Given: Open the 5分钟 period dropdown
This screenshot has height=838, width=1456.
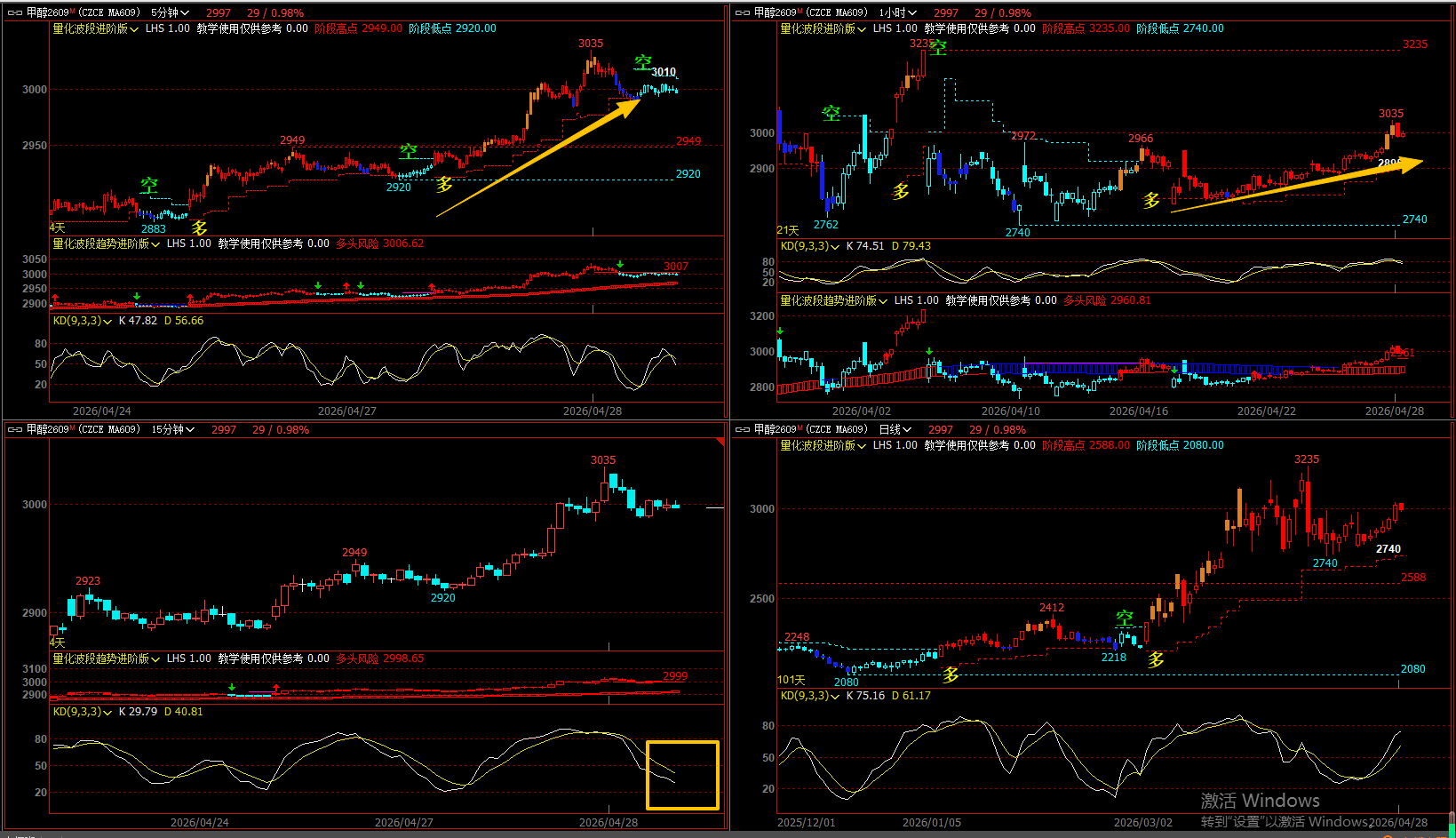Looking at the screenshot, I should [x=170, y=13].
